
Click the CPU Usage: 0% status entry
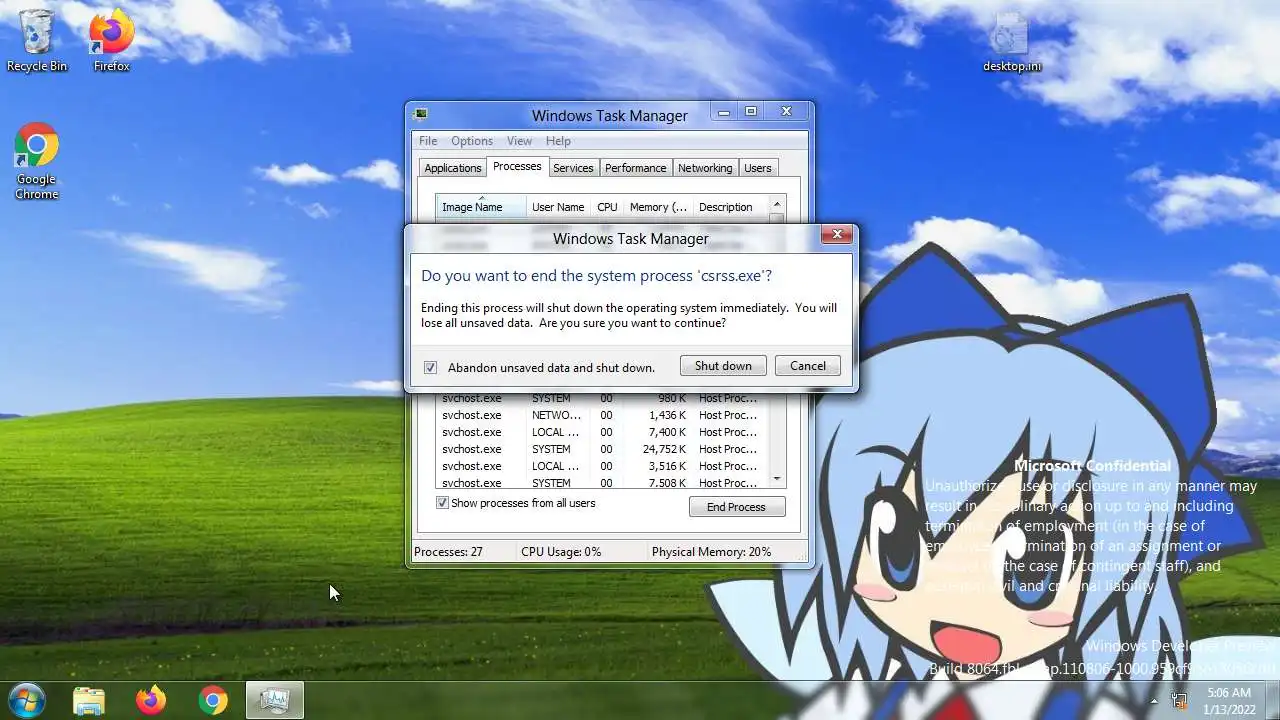581,552
